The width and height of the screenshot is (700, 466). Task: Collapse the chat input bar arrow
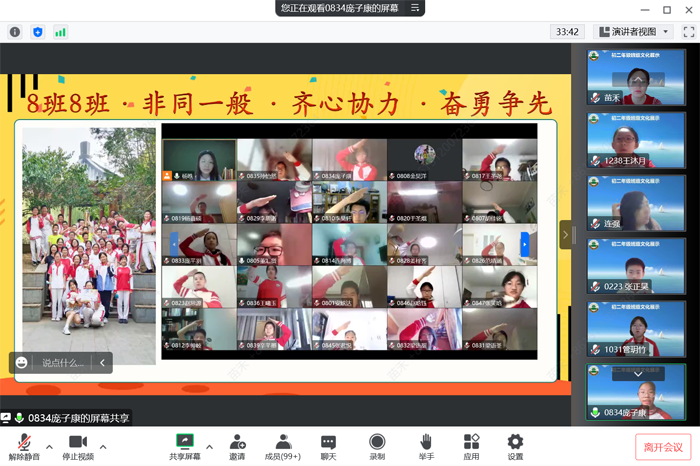coord(102,362)
